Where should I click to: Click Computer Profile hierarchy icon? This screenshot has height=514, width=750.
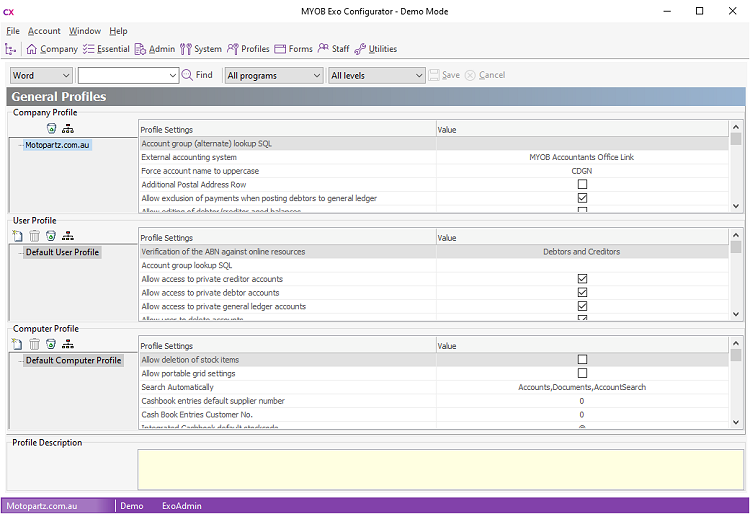pyautogui.click(x=68, y=344)
